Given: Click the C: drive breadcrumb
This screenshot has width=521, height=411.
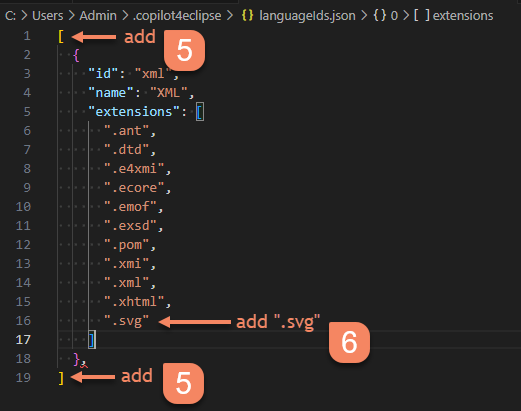Looking at the screenshot, I should [x=10, y=15].
